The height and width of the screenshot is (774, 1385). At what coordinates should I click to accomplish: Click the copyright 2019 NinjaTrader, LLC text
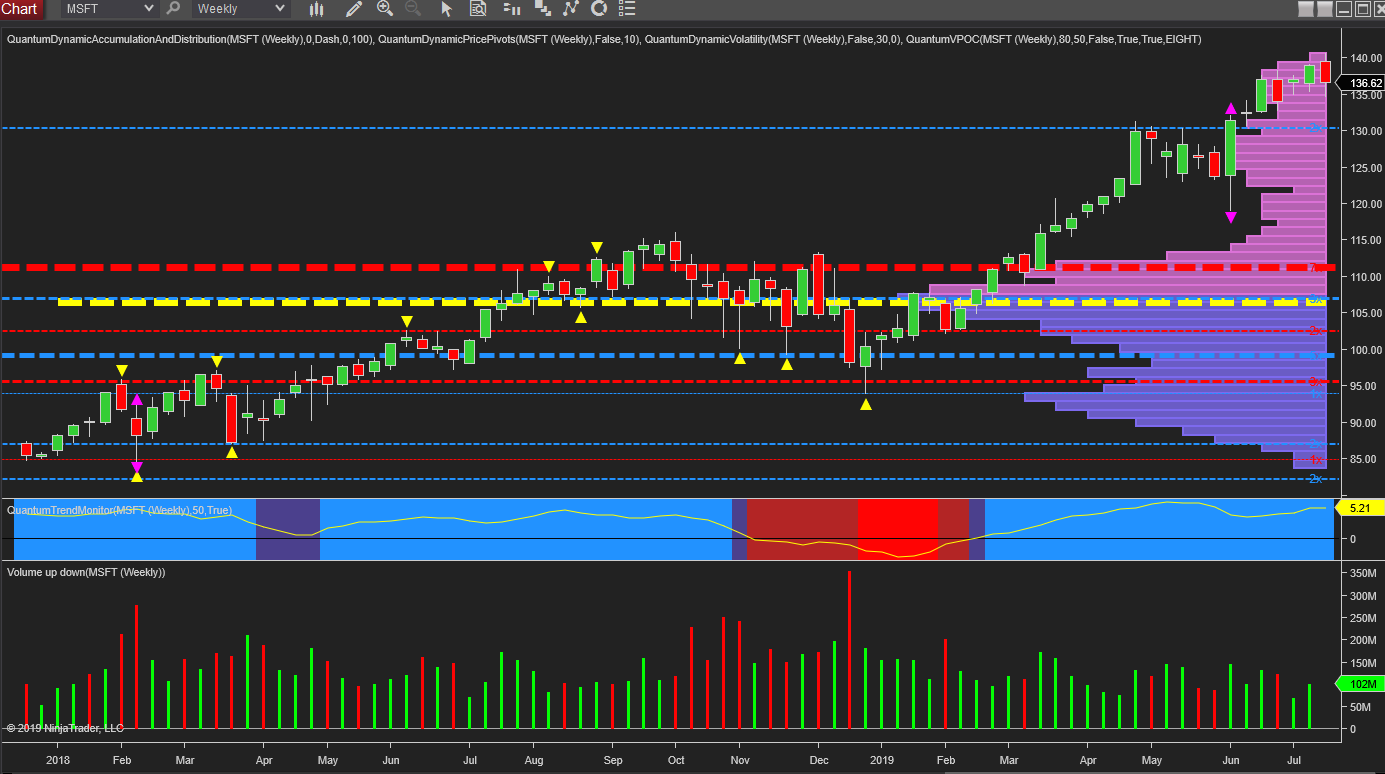[x=65, y=728]
